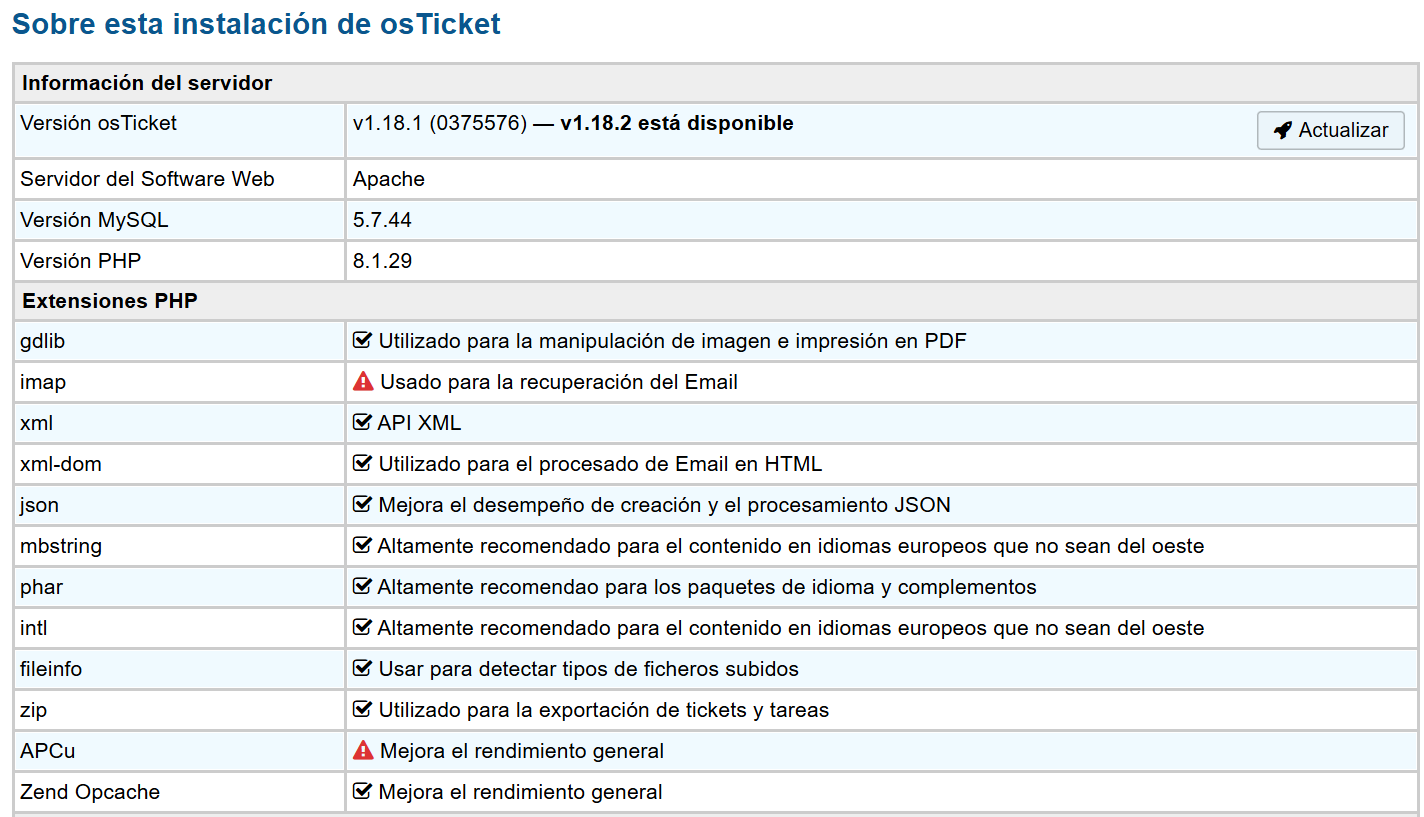The height and width of the screenshot is (817, 1424).
Task: Click the check icon in mbstring row
Action: [363, 546]
